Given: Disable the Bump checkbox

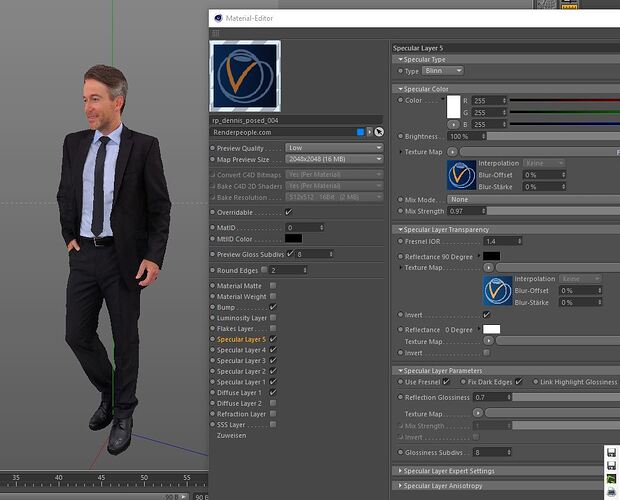Looking at the screenshot, I should (x=273, y=307).
